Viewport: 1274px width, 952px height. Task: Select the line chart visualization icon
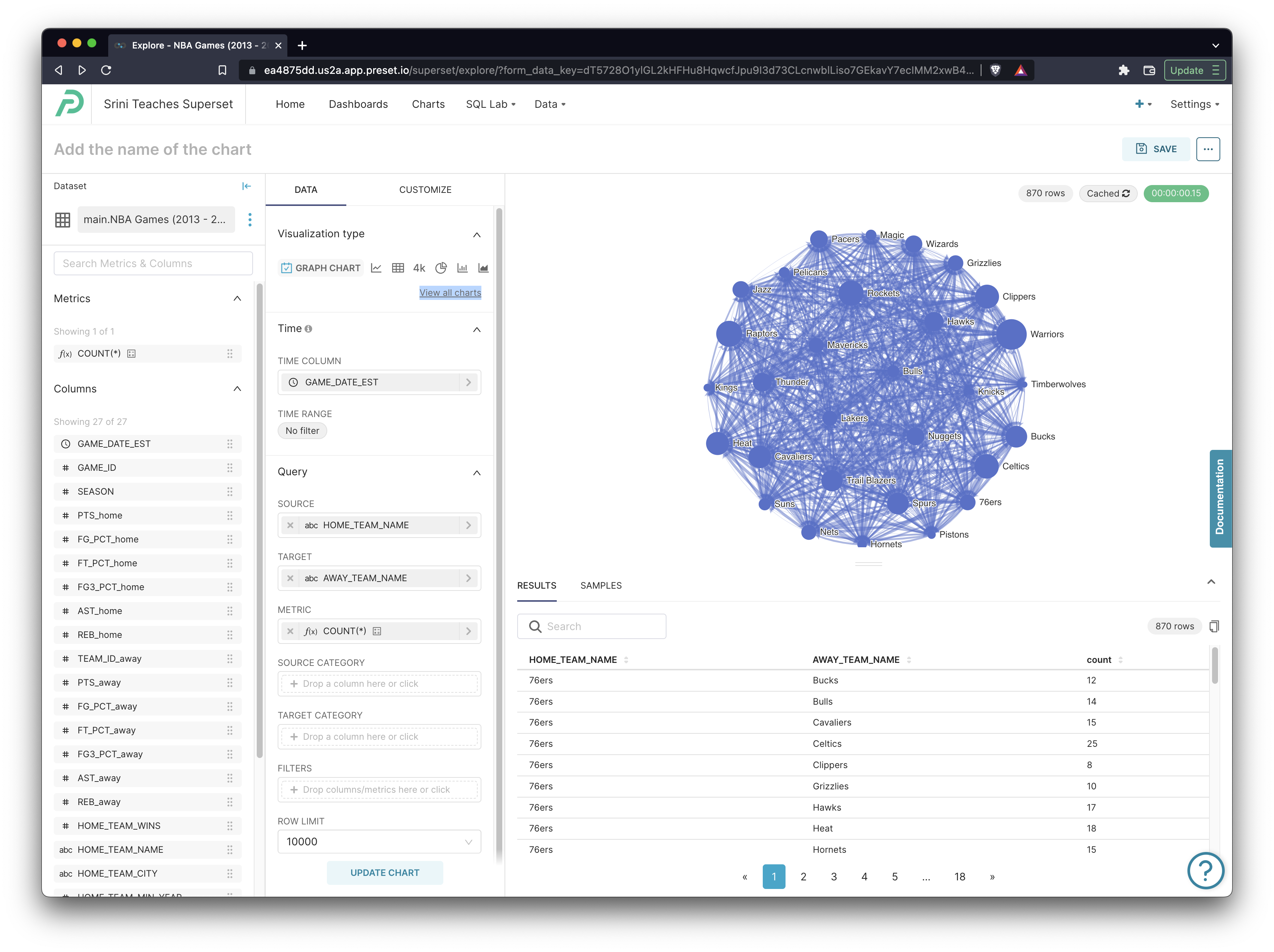376,268
